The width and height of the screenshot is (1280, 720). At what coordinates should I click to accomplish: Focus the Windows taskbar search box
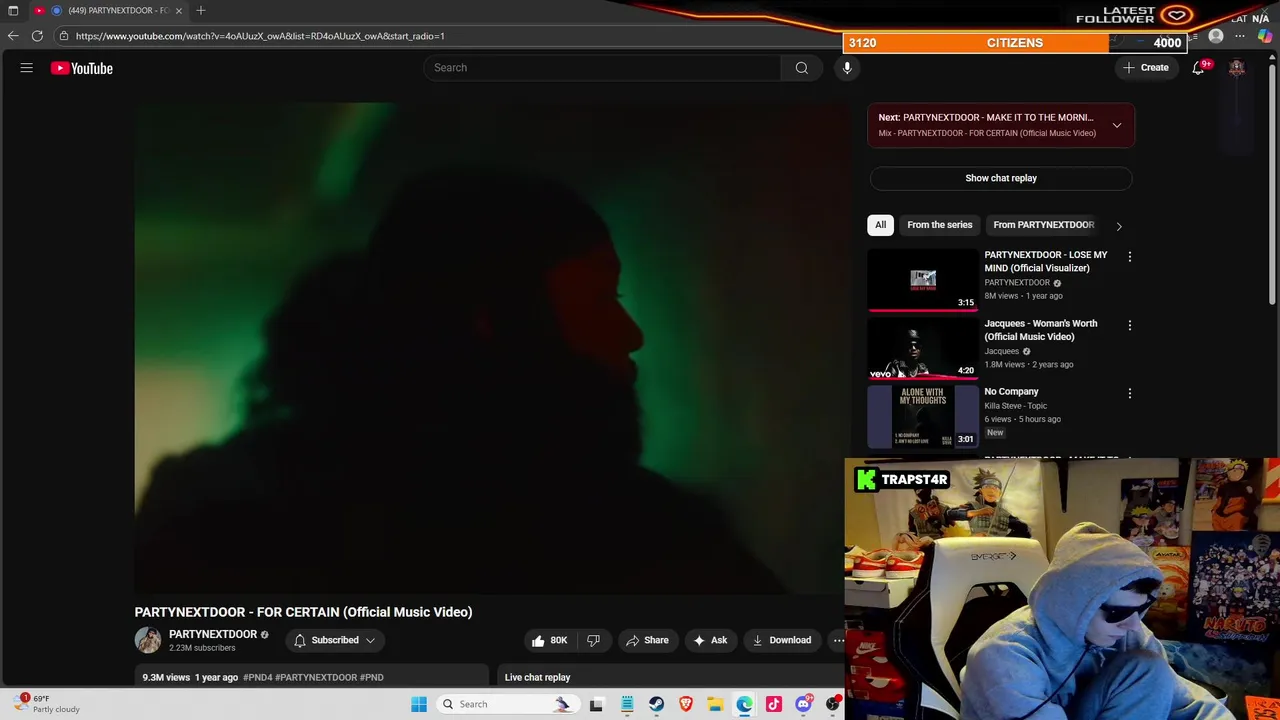pos(506,704)
